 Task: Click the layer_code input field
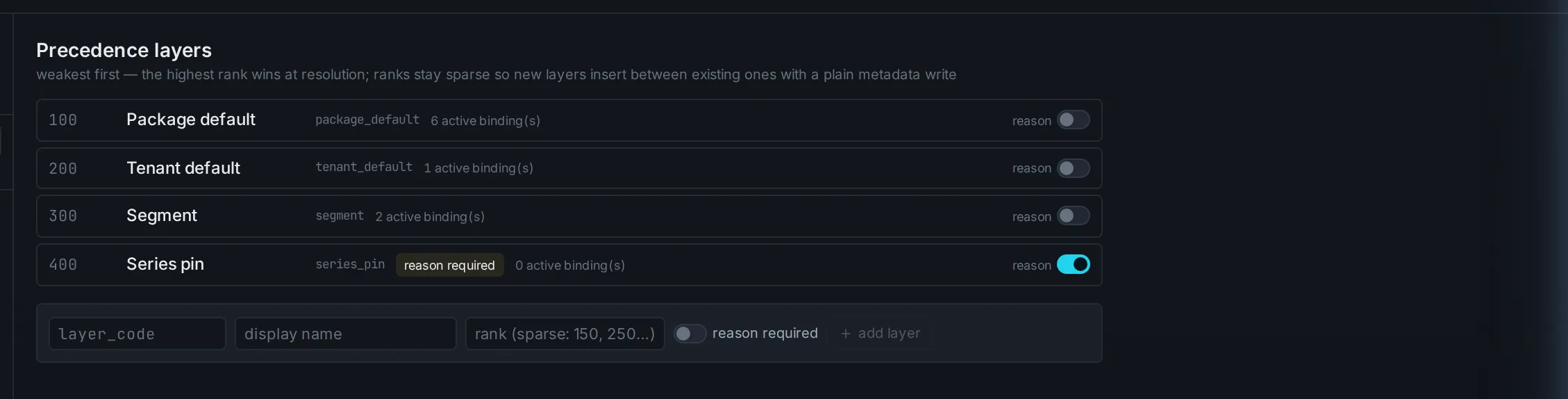137,334
